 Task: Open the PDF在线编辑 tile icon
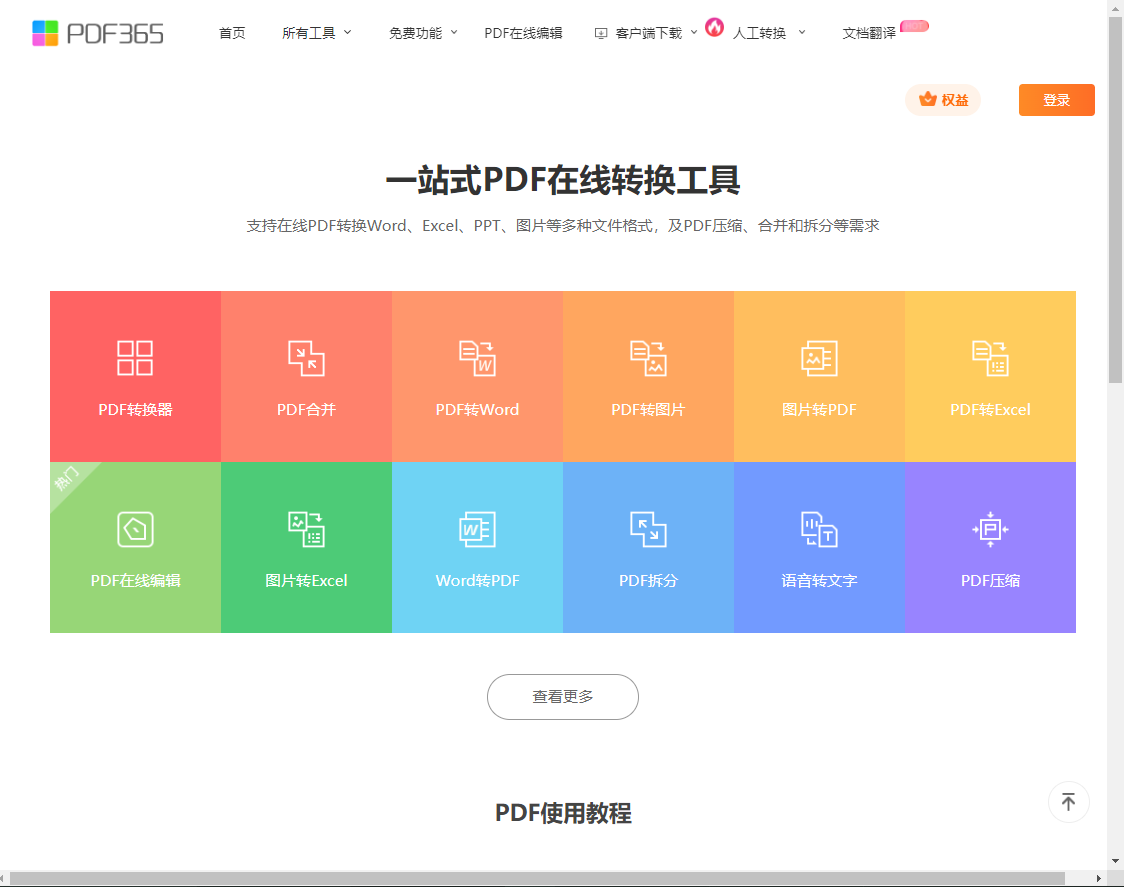pyautogui.click(x=135, y=529)
